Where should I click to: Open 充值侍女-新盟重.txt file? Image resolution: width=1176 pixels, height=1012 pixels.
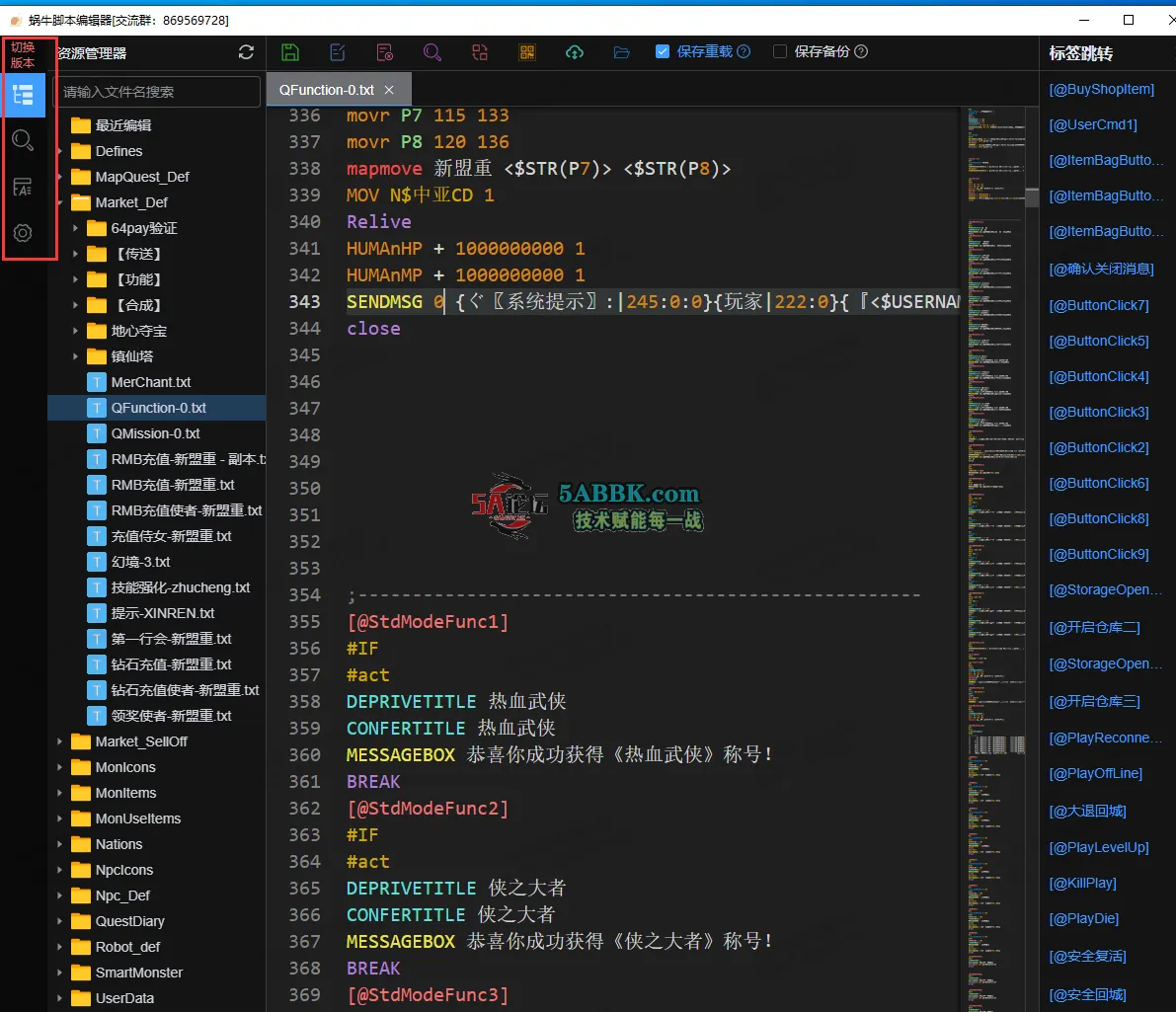tap(171, 536)
